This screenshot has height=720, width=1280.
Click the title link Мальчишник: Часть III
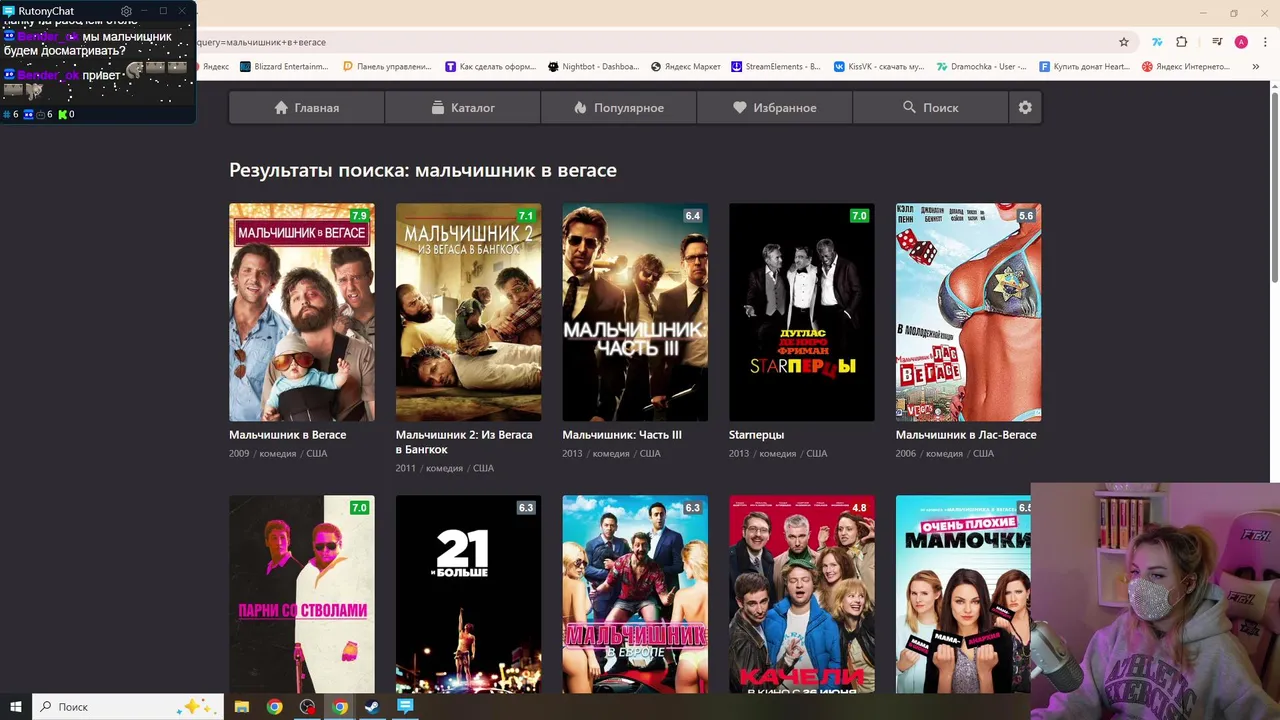[622, 435]
